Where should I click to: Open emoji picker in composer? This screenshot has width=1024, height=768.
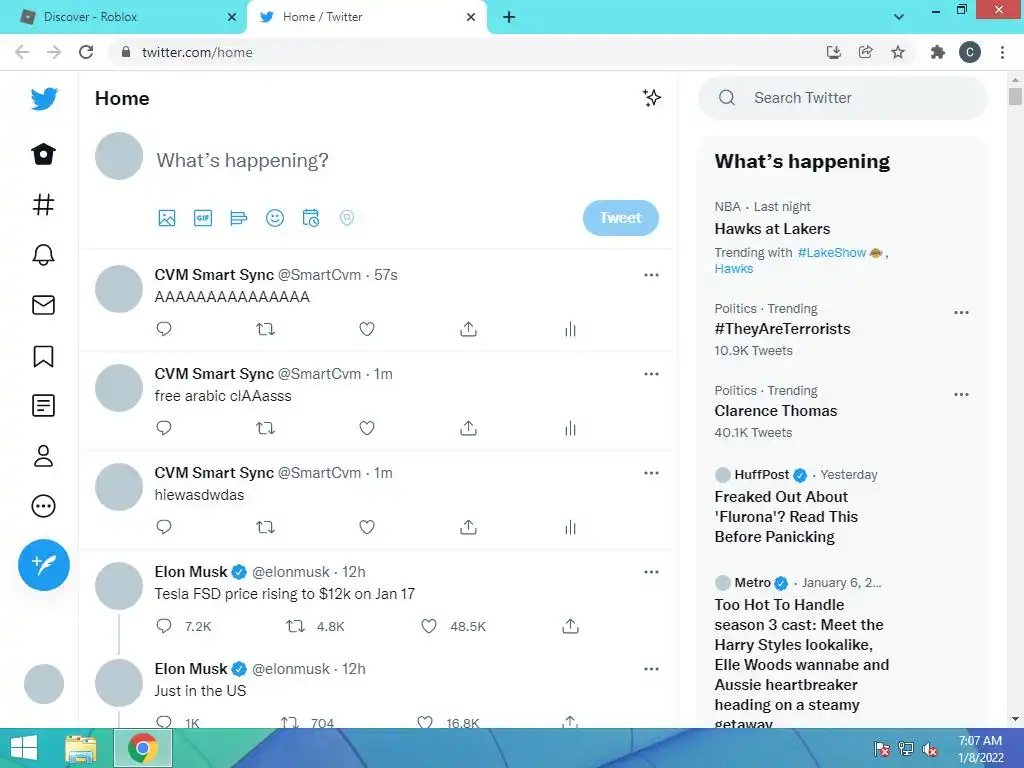click(x=275, y=217)
